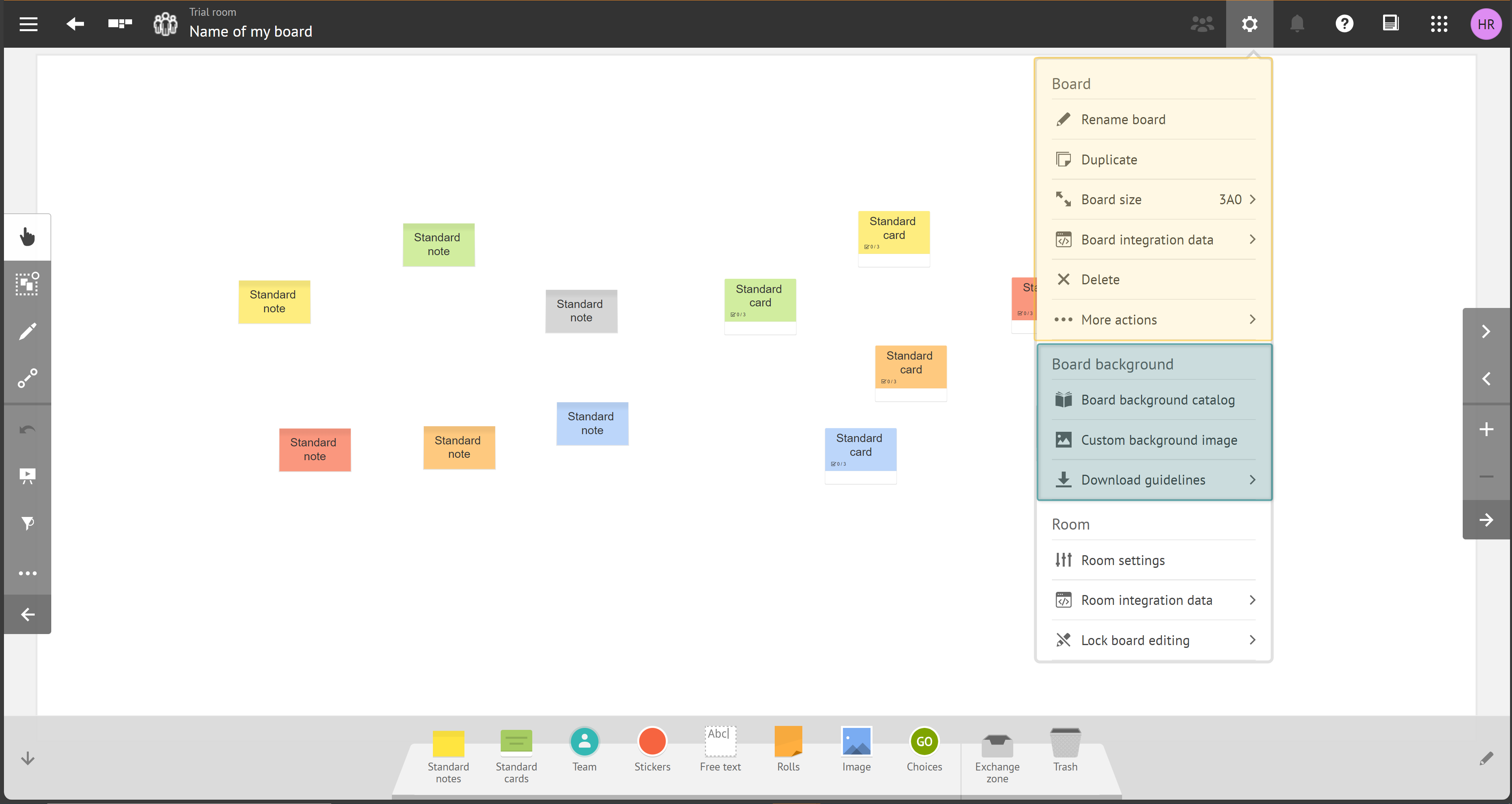This screenshot has width=1512, height=804.
Task: Open the help question mark icon
Action: pyautogui.click(x=1344, y=24)
